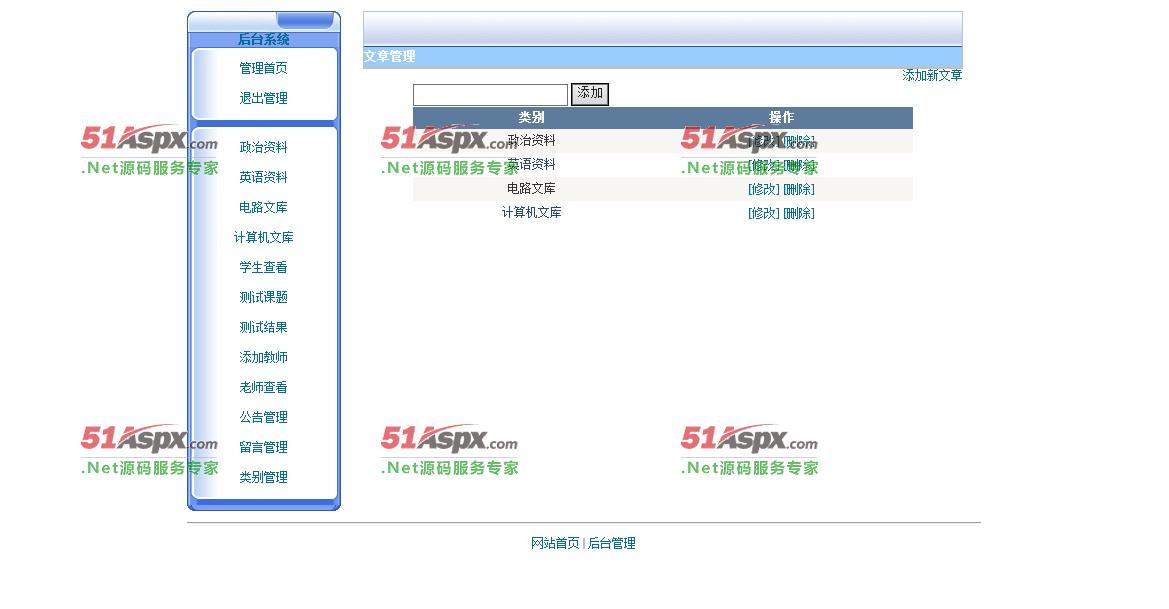The width and height of the screenshot is (1169, 609).
Task: Open 计算机文库 in the sidebar menu
Action: tap(263, 237)
